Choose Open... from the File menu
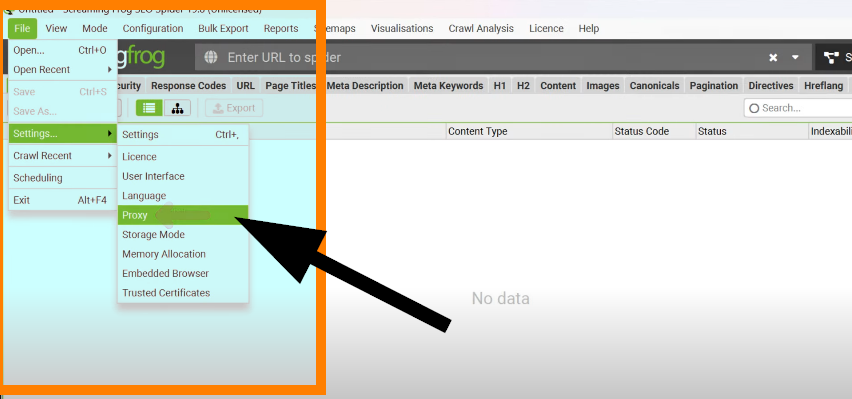Viewport: 852px width, 399px height. pyautogui.click(x=62, y=50)
